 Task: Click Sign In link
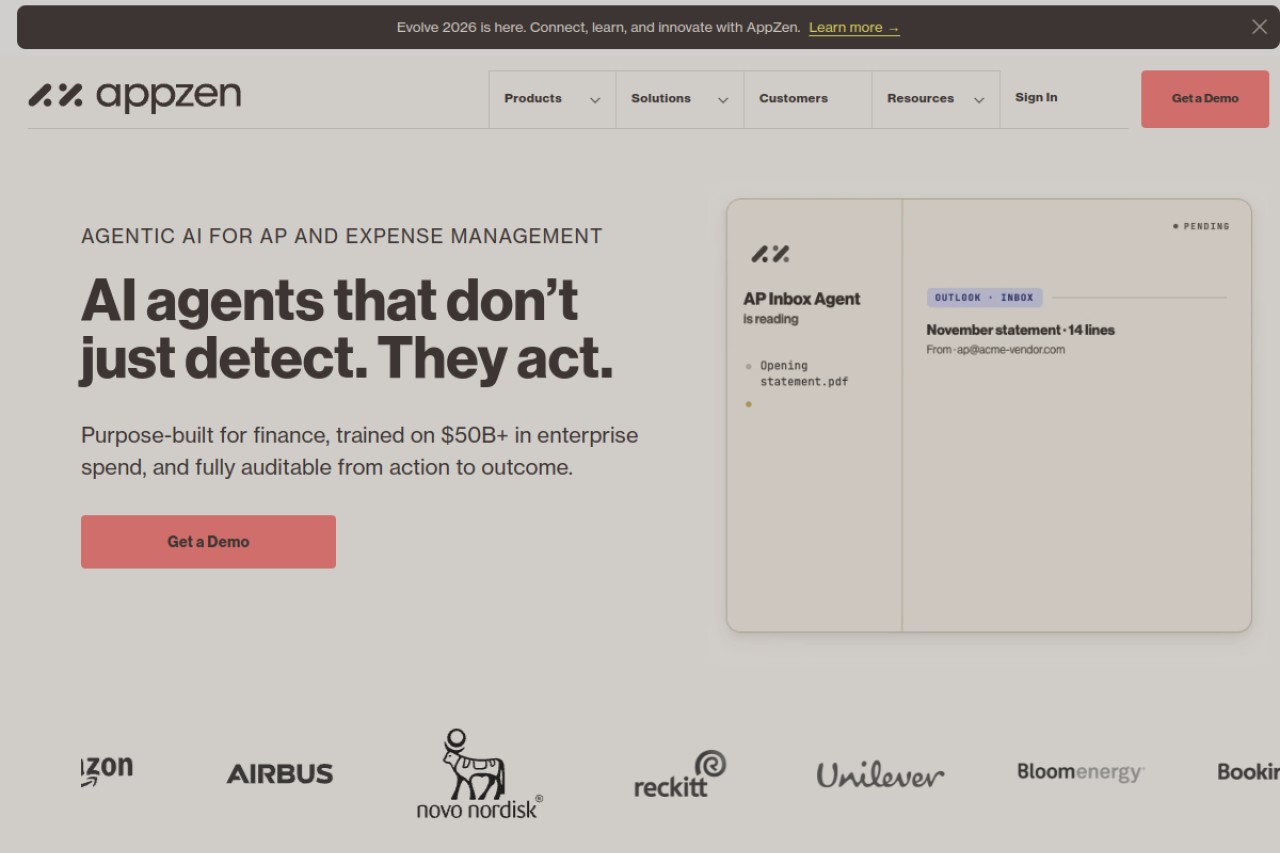click(1036, 98)
